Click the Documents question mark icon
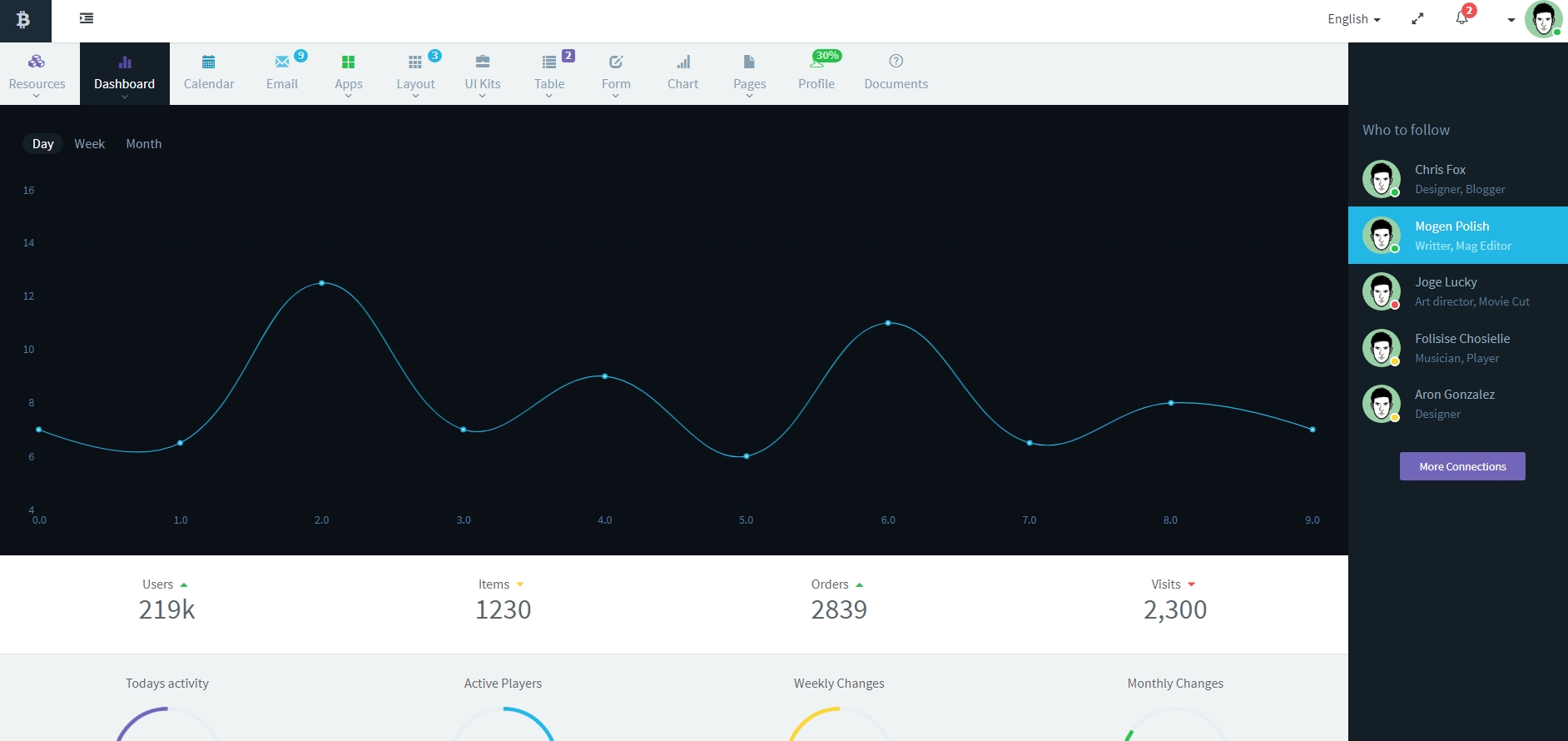This screenshot has width=1568, height=741. [x=896, y=61]
